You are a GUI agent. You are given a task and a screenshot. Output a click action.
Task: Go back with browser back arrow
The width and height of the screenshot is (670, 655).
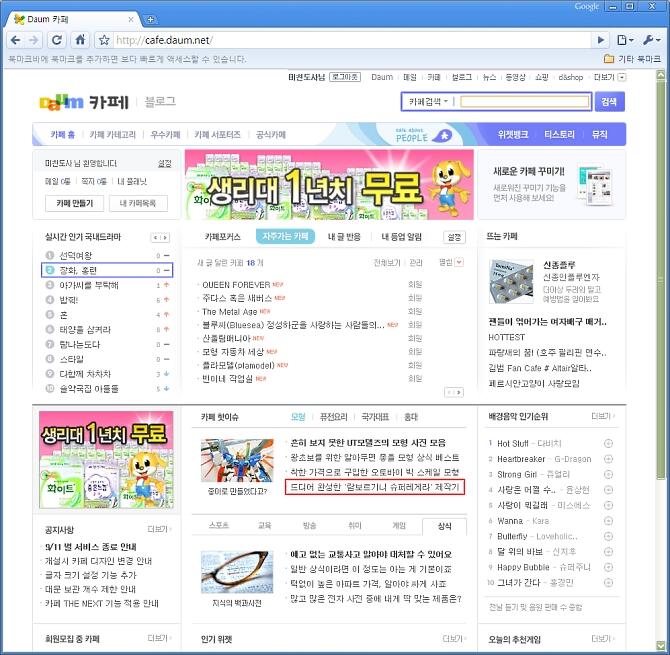(15, 40)
